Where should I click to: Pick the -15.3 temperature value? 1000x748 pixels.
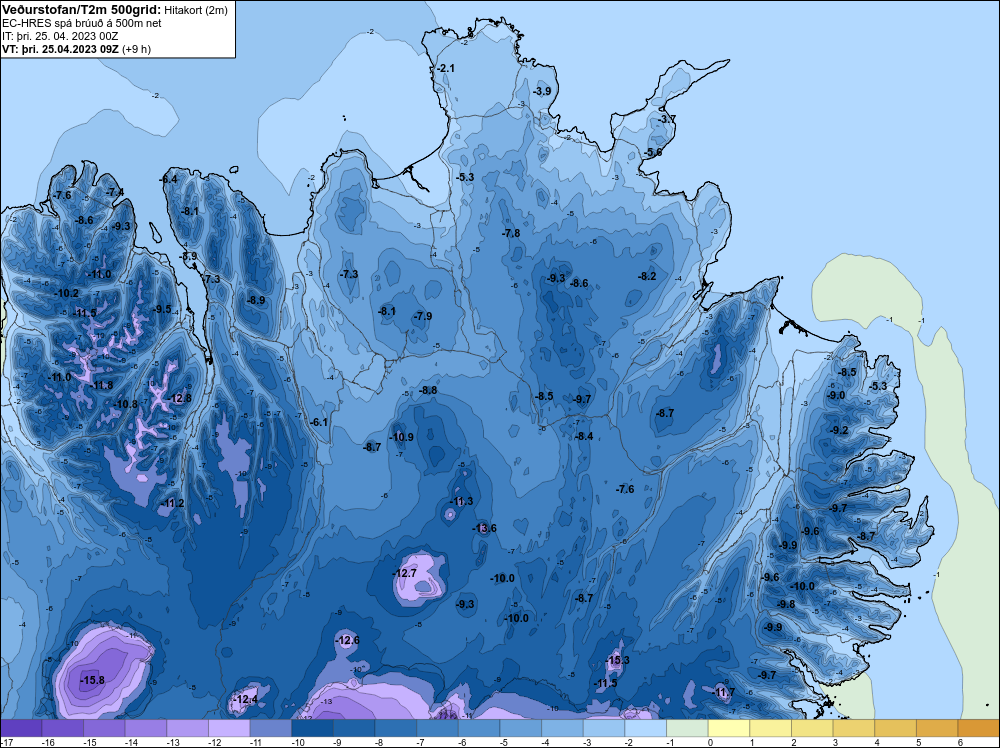click(617, 660)
